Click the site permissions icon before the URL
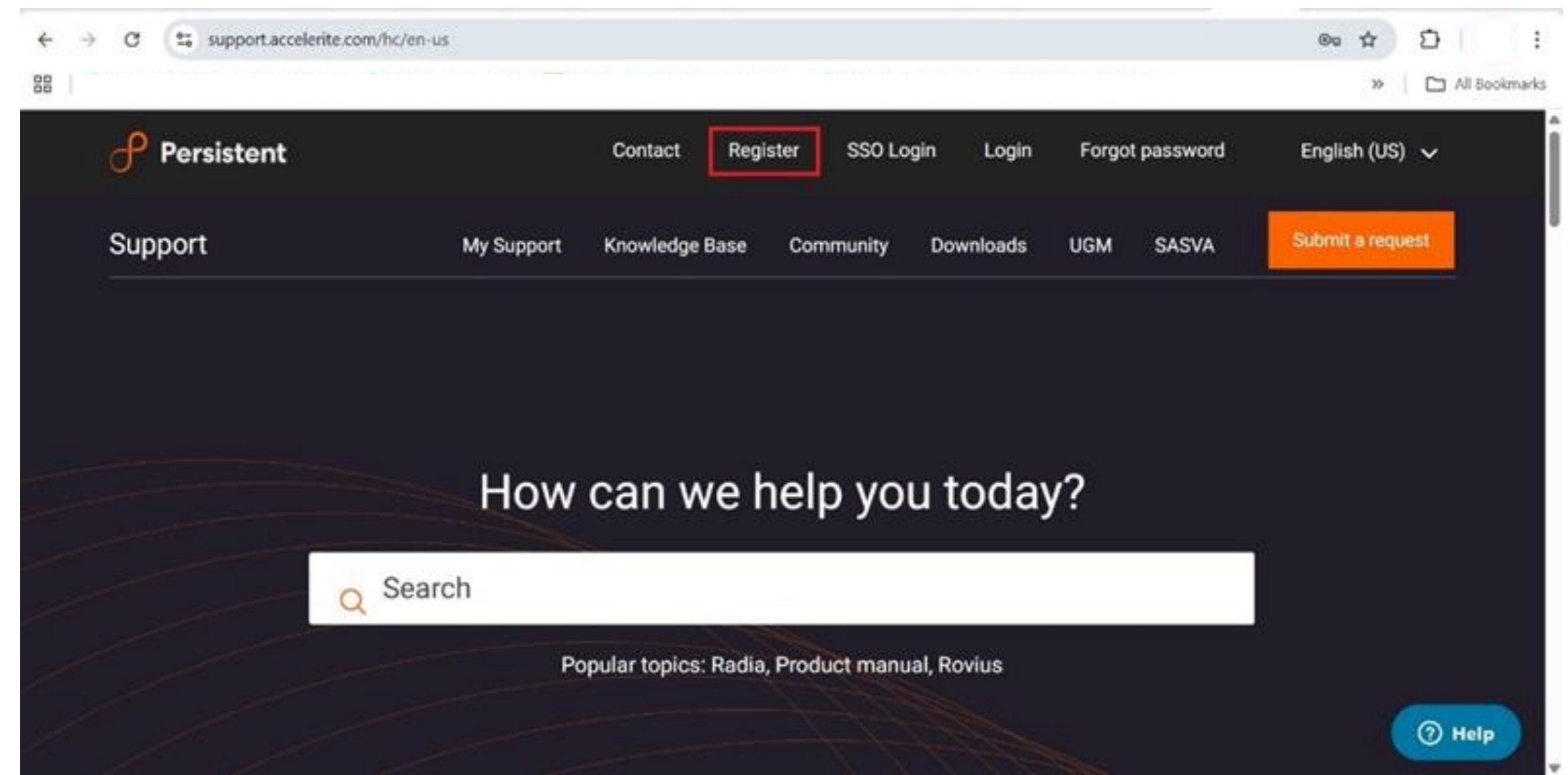Viewport: 1568px width, 775px height. pyautogui.click(x=183, y=39)
